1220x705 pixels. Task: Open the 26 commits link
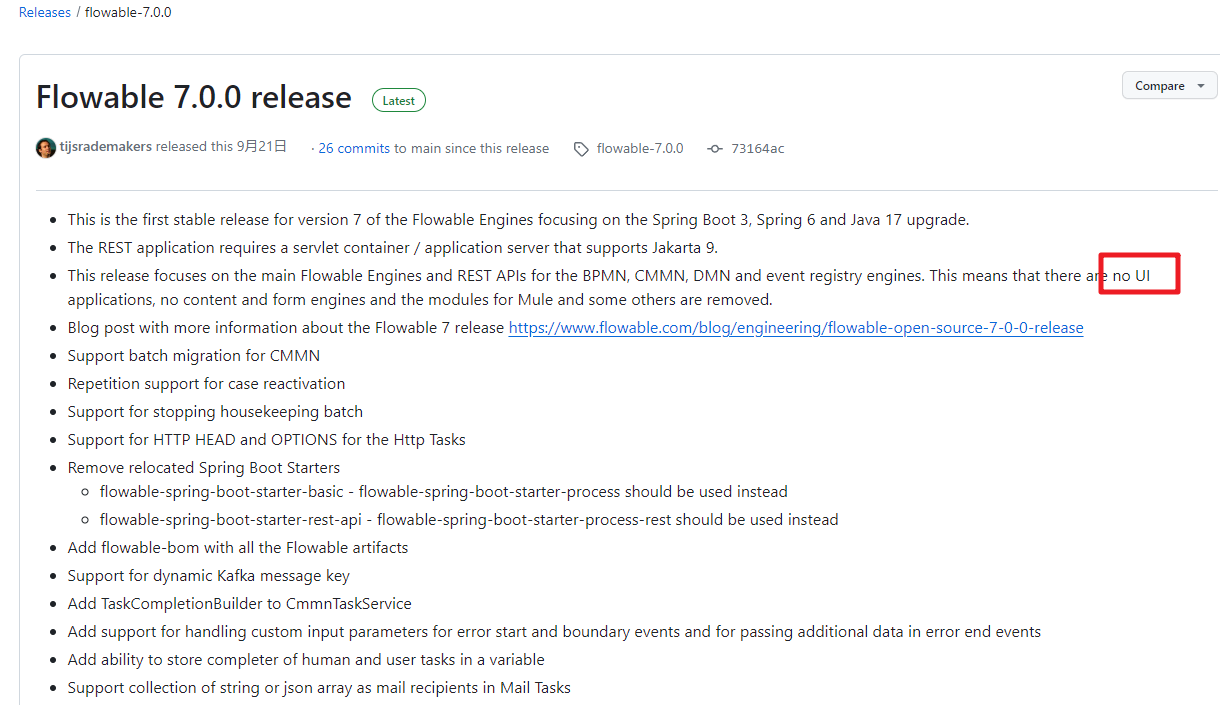click(354, 148)
